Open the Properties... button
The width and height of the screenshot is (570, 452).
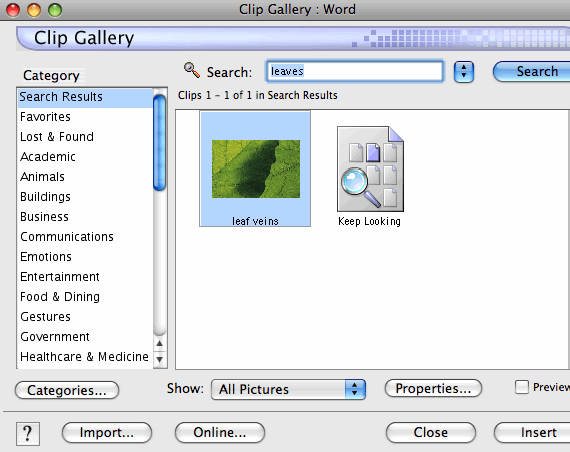pos(433,388)
